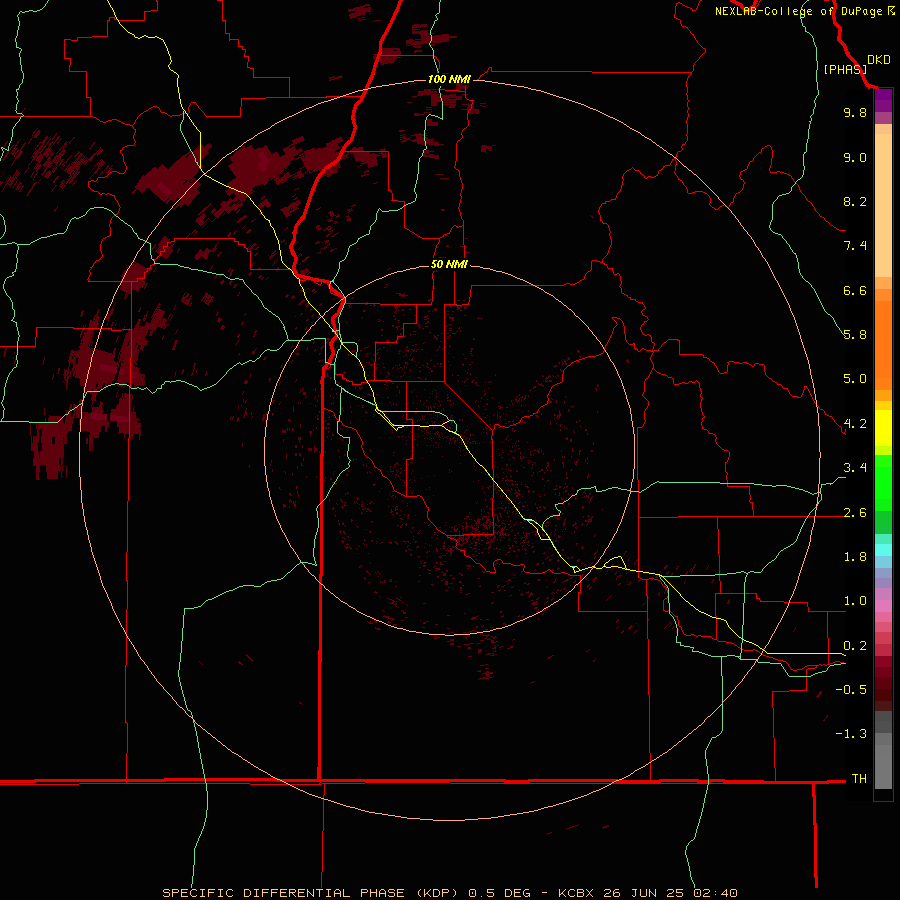Image resolution: width=900 pixels, height=900 pixels.
Task: Select the 3.4 scale value
Action: 855,468
